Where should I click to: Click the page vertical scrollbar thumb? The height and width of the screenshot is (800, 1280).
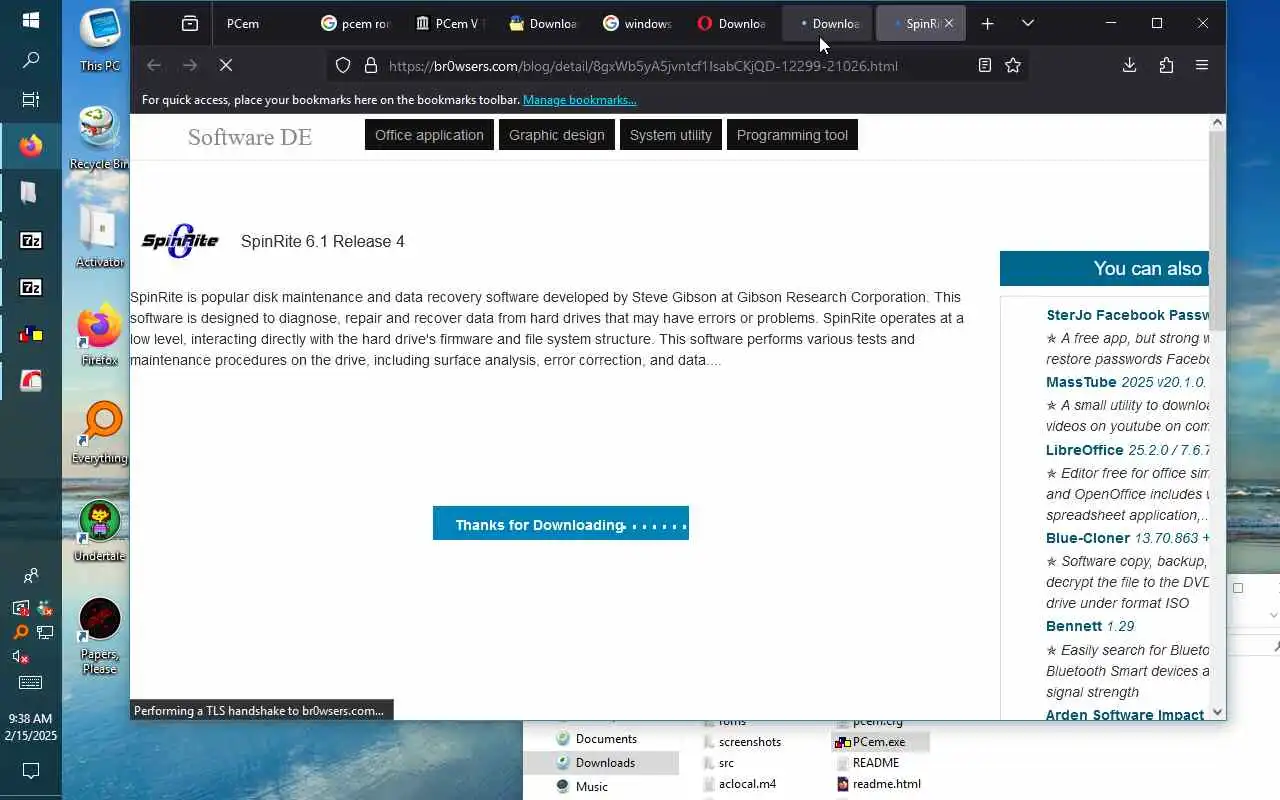coord(1217,230)
